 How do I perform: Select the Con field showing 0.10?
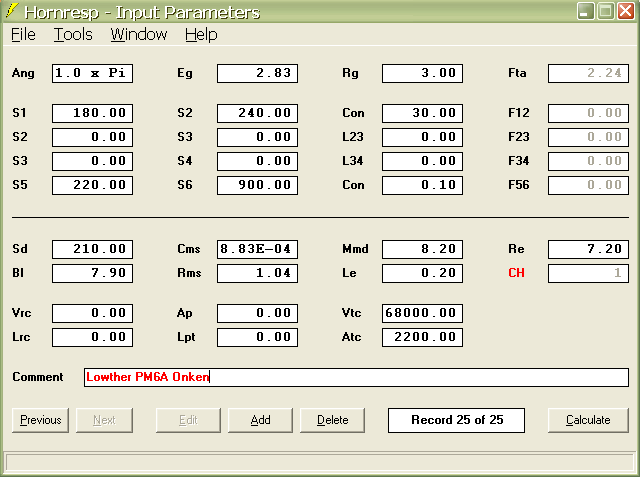(422, 185)
